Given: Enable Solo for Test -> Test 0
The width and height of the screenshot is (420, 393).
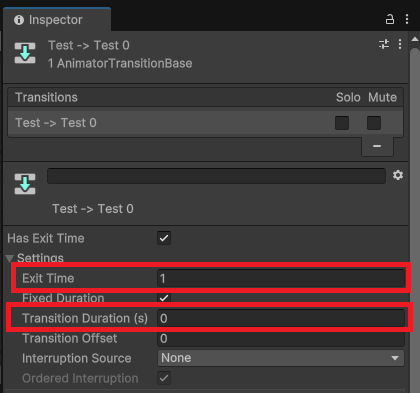Looking at the screenshot, I should (x=342, y=123).
